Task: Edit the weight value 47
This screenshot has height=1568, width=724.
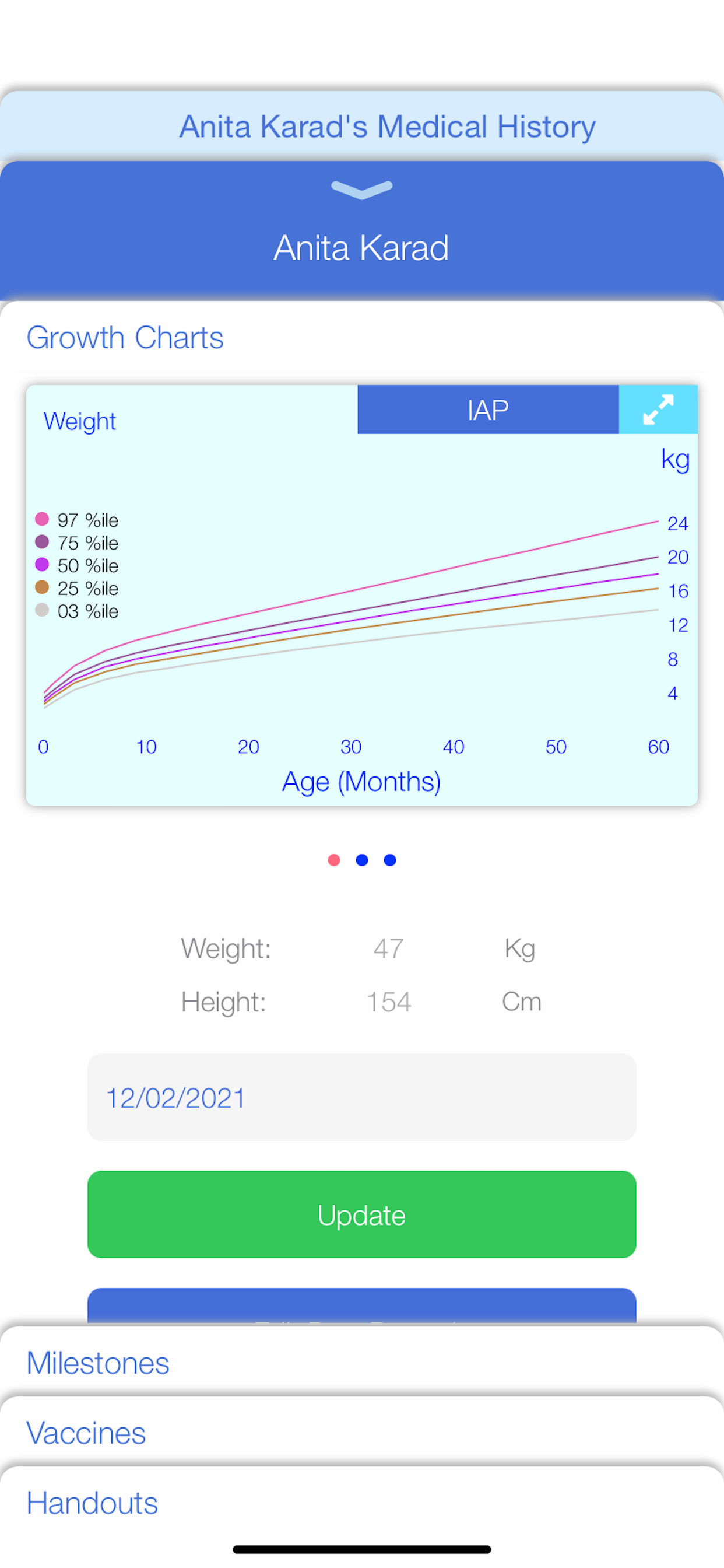Action: (x=389, y=949)
